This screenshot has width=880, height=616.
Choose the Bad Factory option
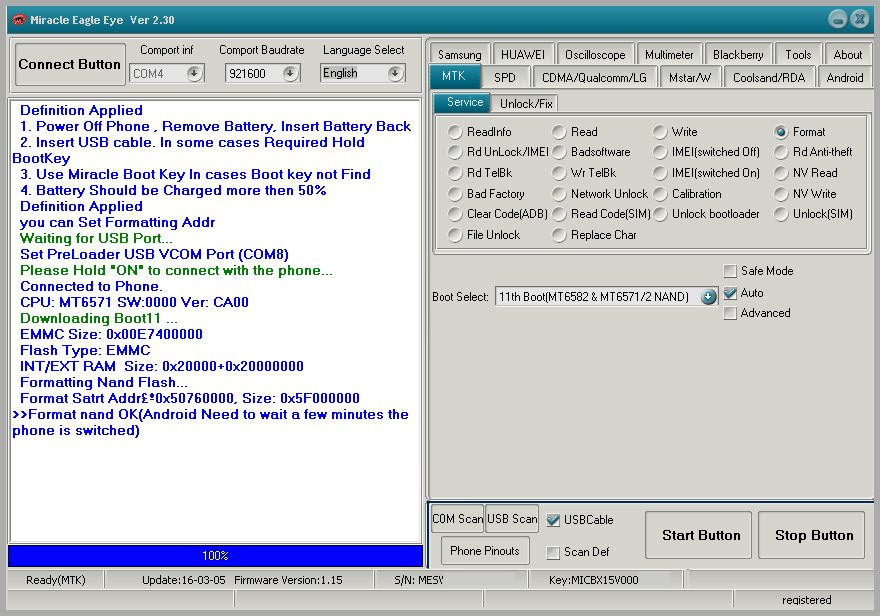[487, 194]
